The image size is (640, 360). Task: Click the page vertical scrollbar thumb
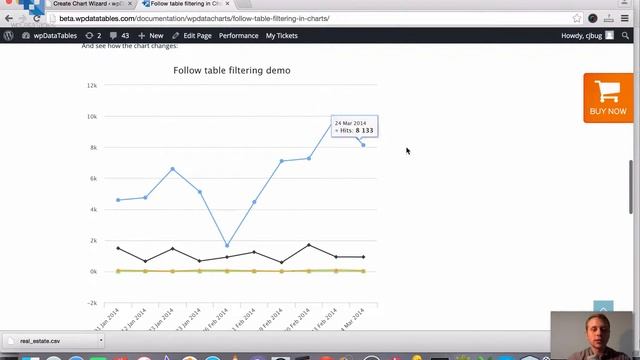coord(631,187)
